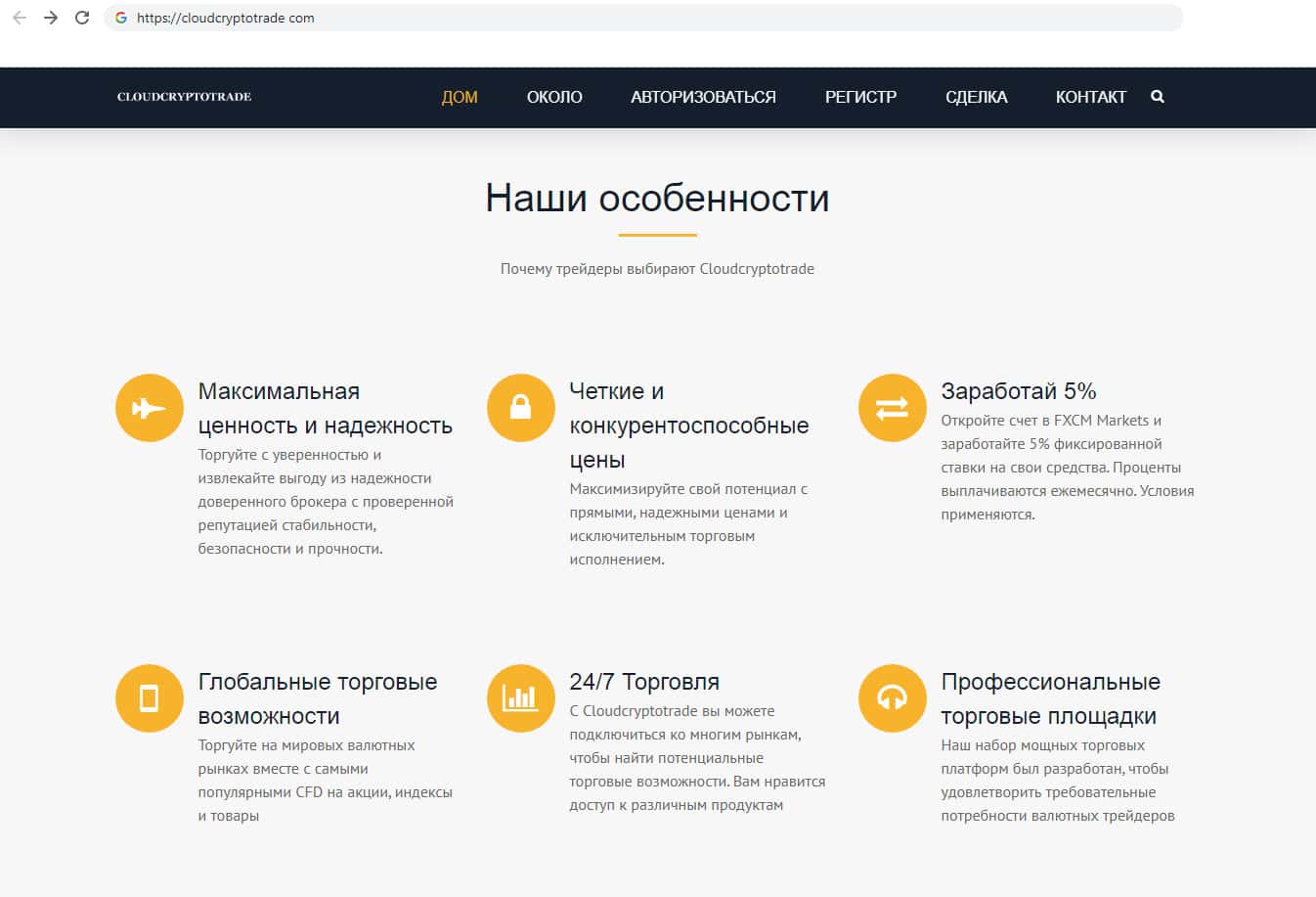Go back using the browser back arrow
Viewport: 1316px width, 897px height.
click(x=20, y=18)
